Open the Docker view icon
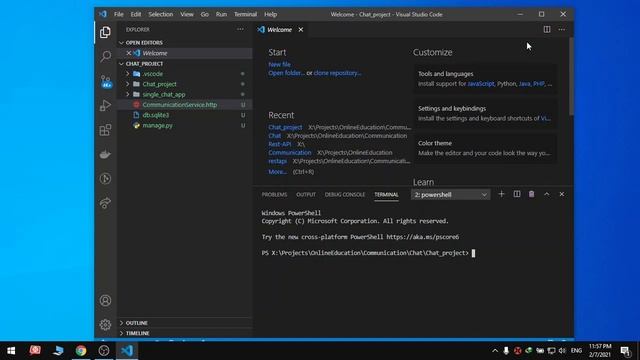640x360 pixels. [x=105, y=154]
